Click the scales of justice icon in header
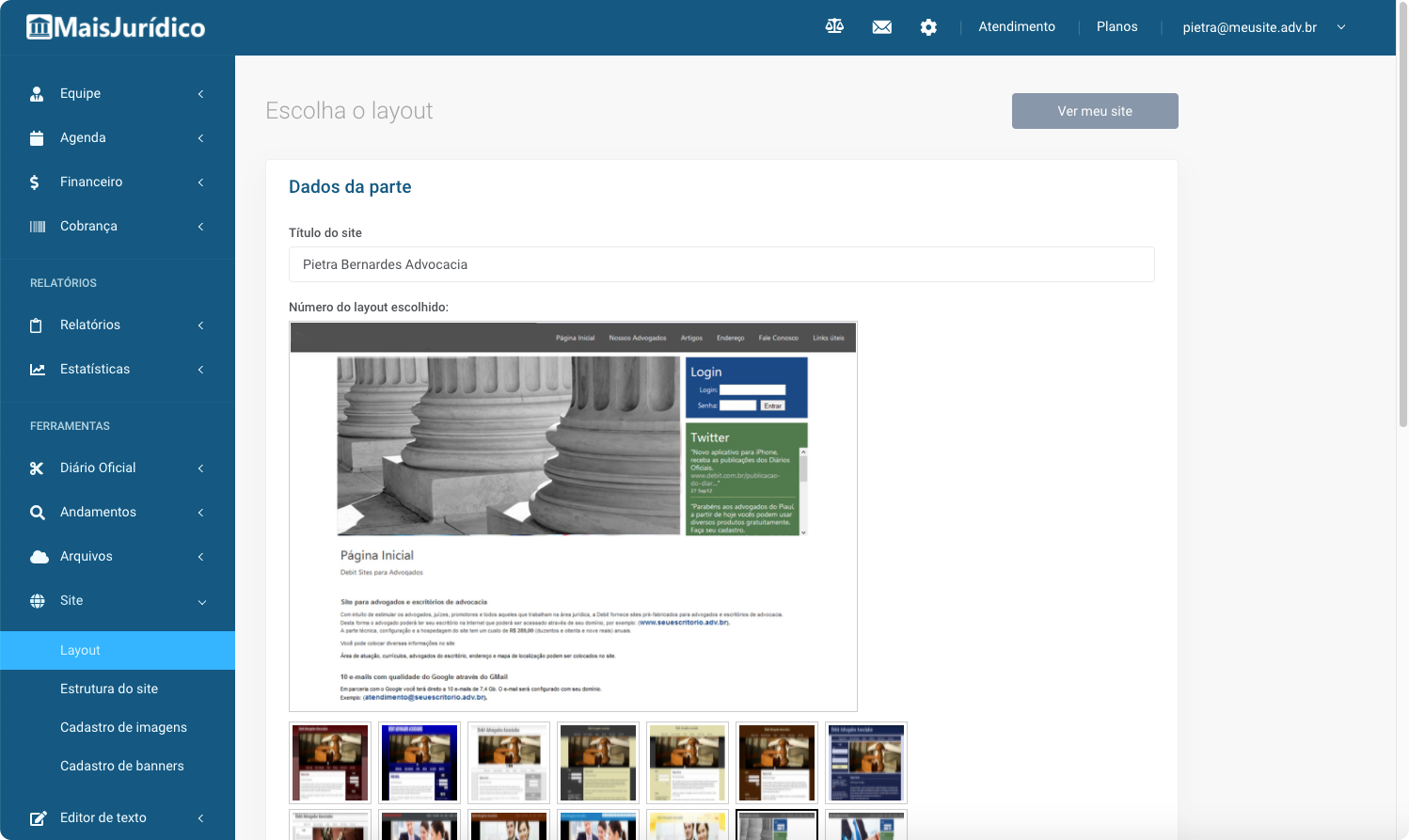This screenshot has width=1409, height=840. tap(834, 27)
